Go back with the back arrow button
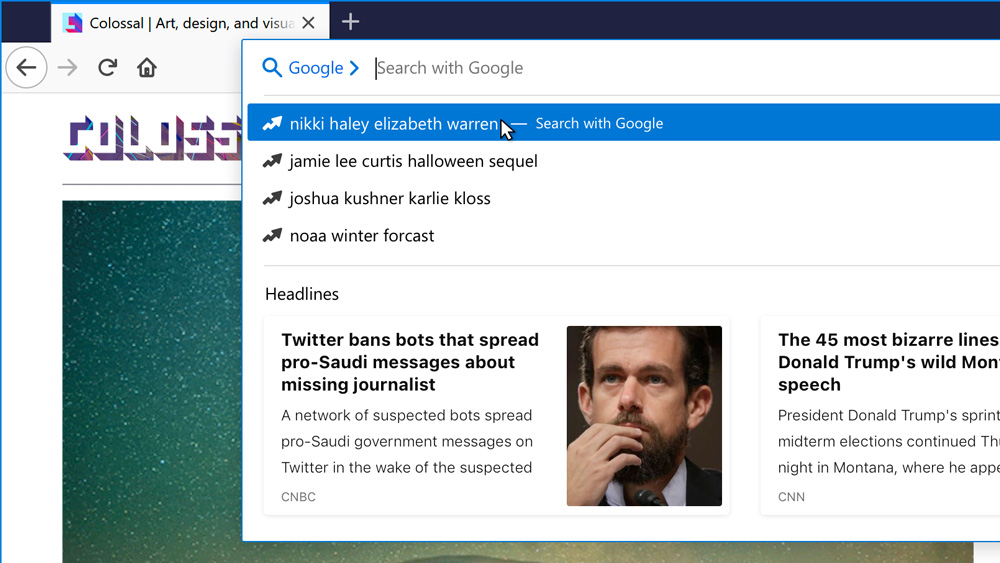1000x563 pixels. pyautogui.click(x=26, y=68)
